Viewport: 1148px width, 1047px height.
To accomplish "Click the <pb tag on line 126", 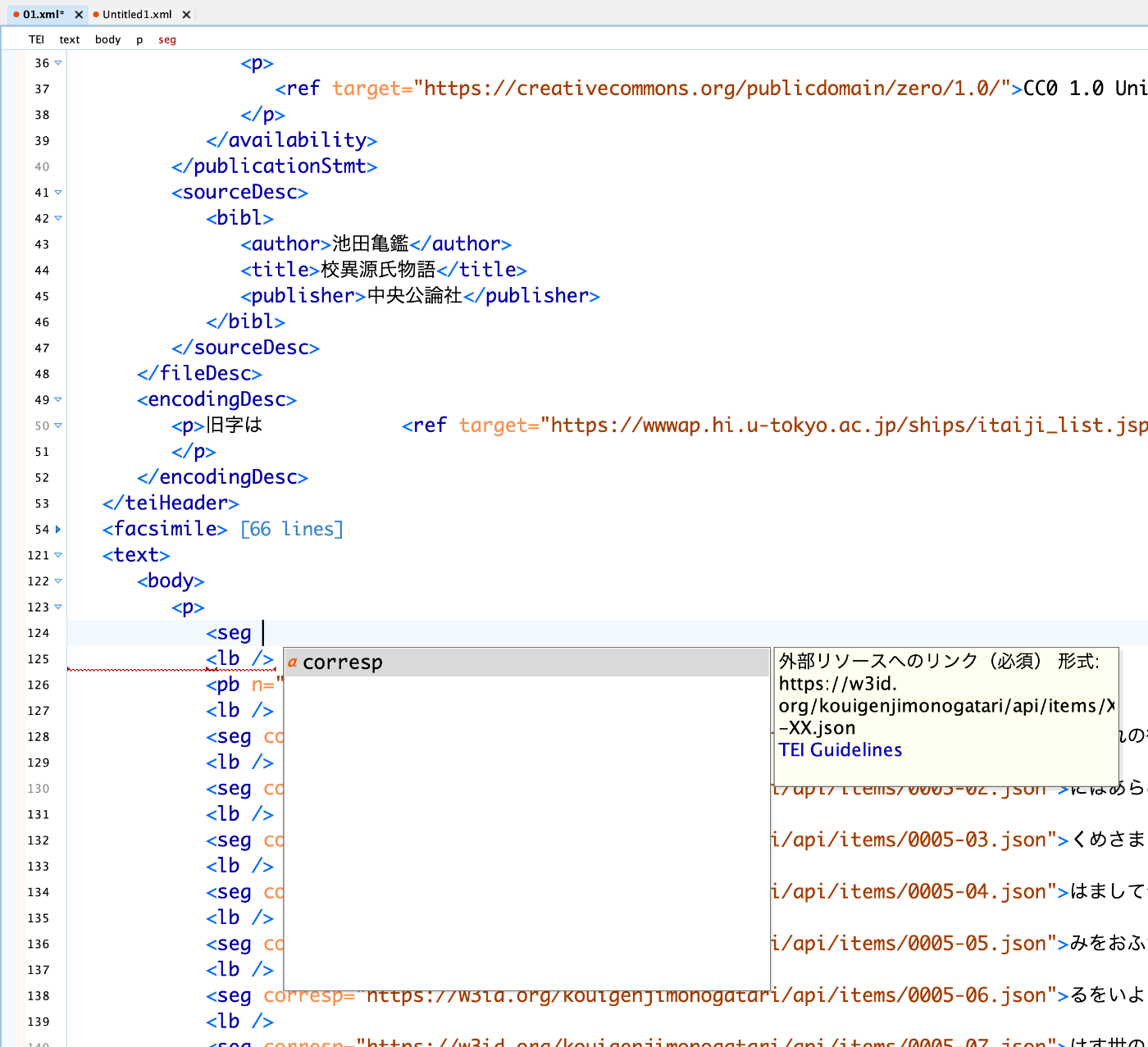I will point(223,685).
